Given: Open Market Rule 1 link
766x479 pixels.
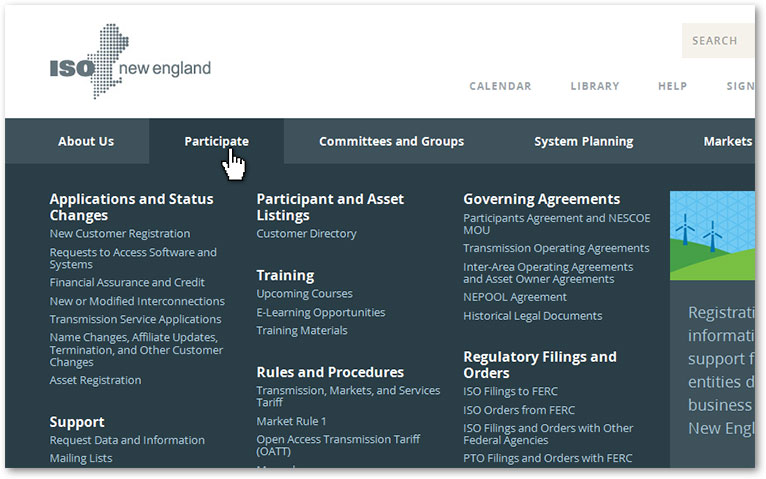Looking at the screenshot, I should click(x=291, y=421).
